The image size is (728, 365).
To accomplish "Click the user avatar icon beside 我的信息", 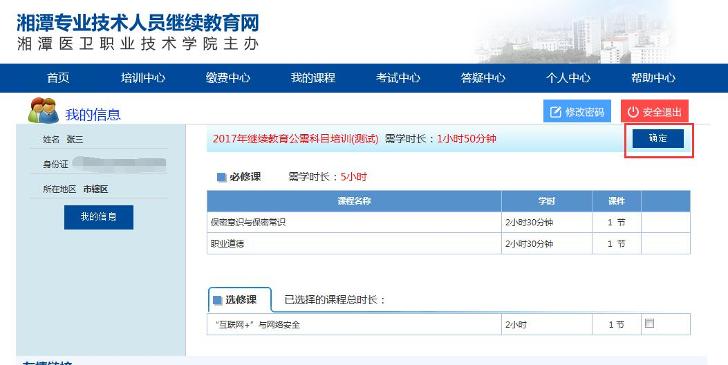I will click(x=43, y=111).
